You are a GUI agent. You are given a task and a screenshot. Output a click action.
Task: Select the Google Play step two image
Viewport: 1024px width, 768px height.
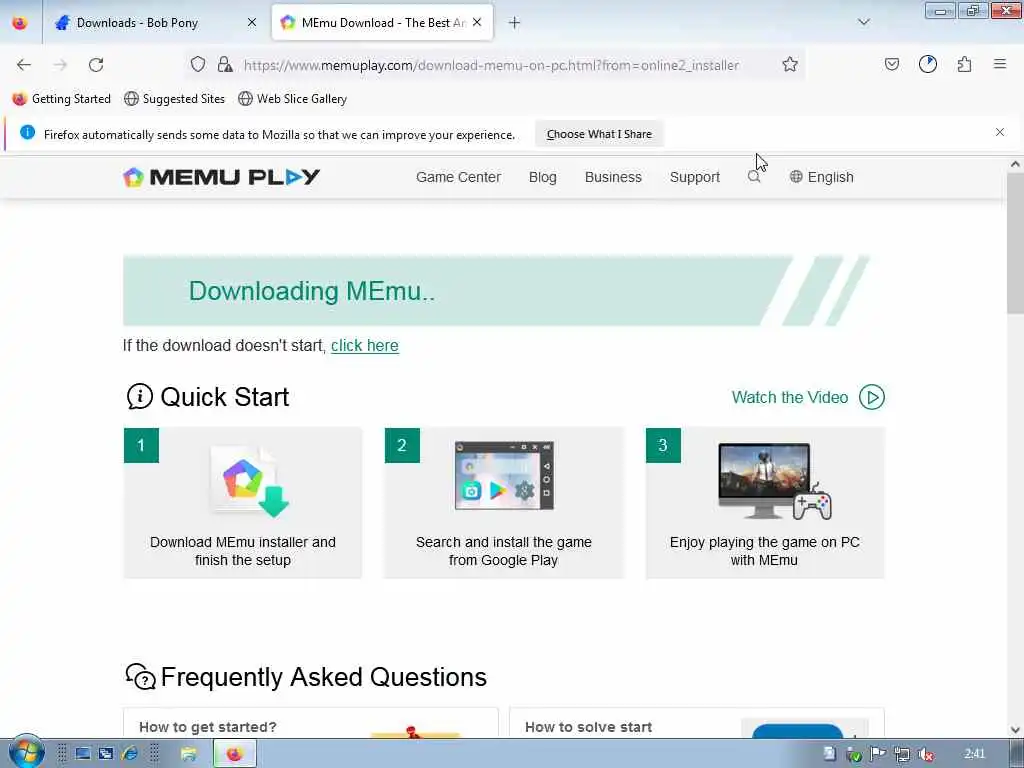click(504, 475)
